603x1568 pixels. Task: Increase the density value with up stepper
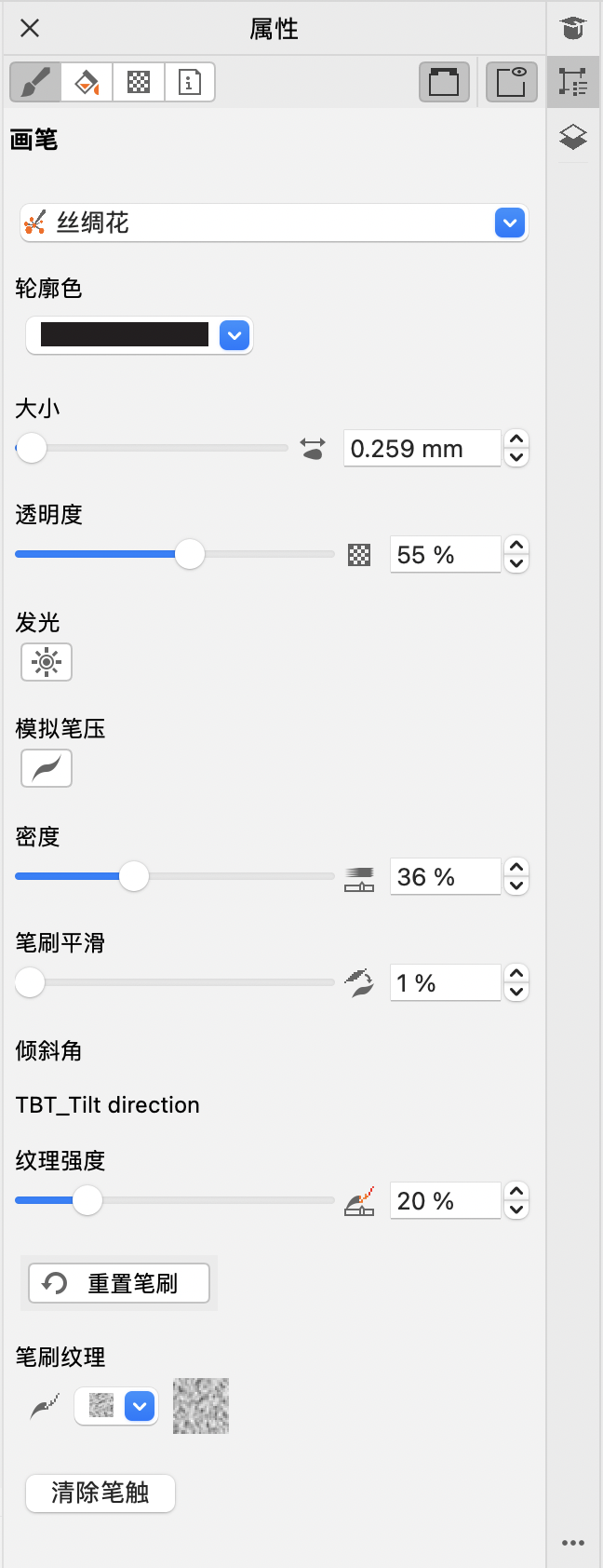516,868
